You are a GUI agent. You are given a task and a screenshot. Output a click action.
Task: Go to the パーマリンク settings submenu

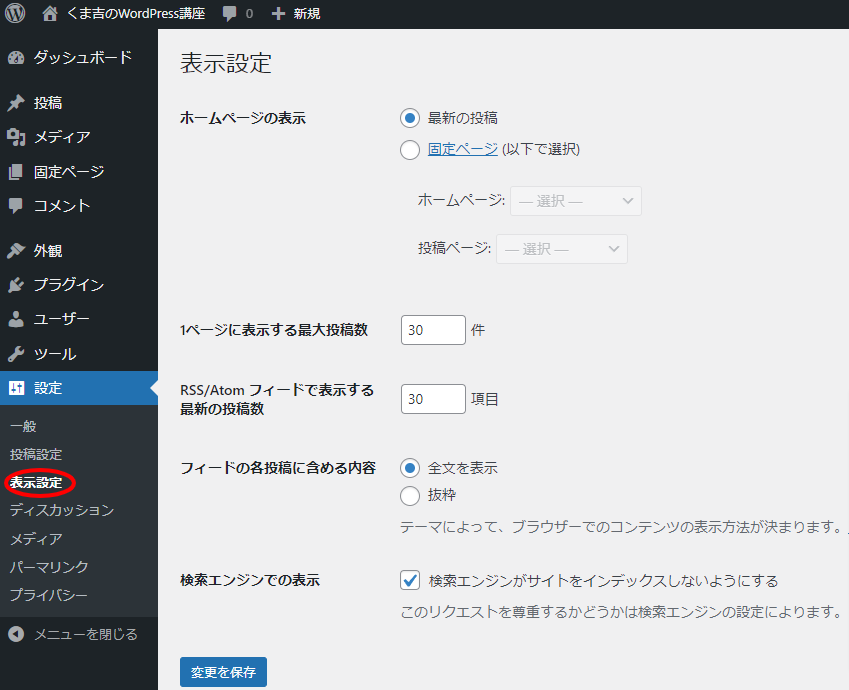tap(49, 567)
